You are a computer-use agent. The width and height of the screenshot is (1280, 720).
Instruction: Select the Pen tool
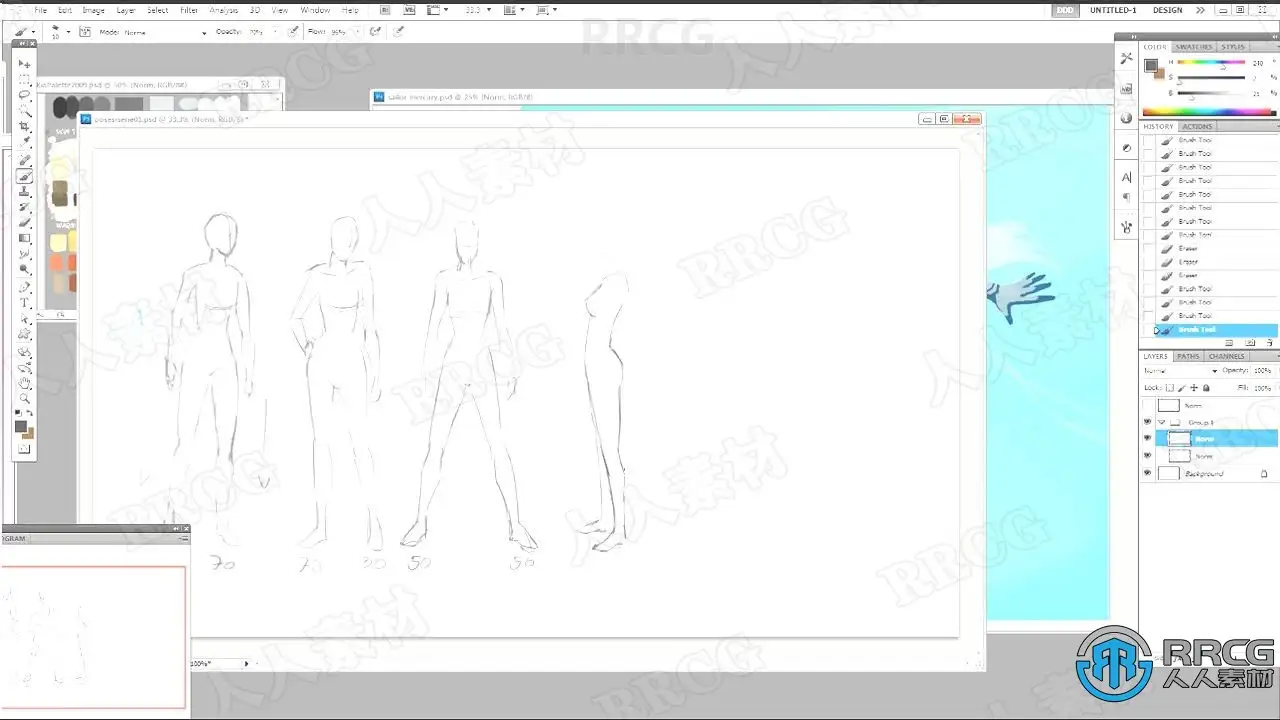(x=25, y=287)
